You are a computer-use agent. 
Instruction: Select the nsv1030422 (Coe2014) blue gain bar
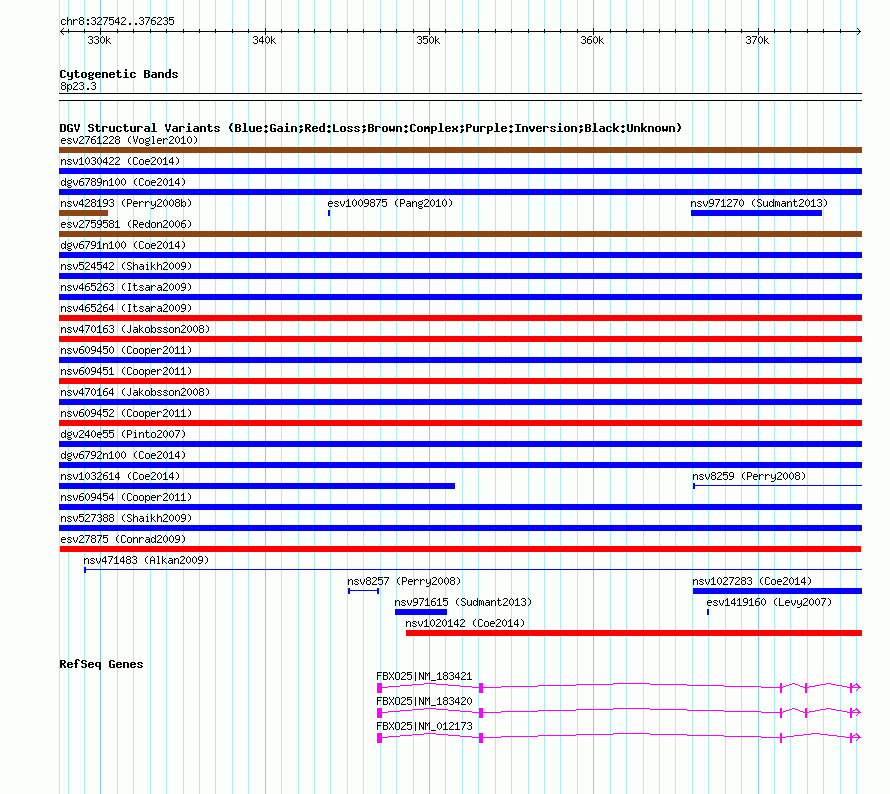(460, 171)
